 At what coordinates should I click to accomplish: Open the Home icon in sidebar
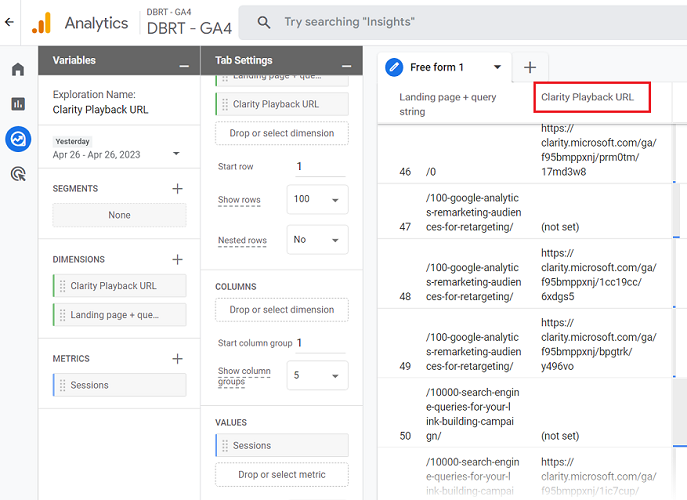click(18, 69)
